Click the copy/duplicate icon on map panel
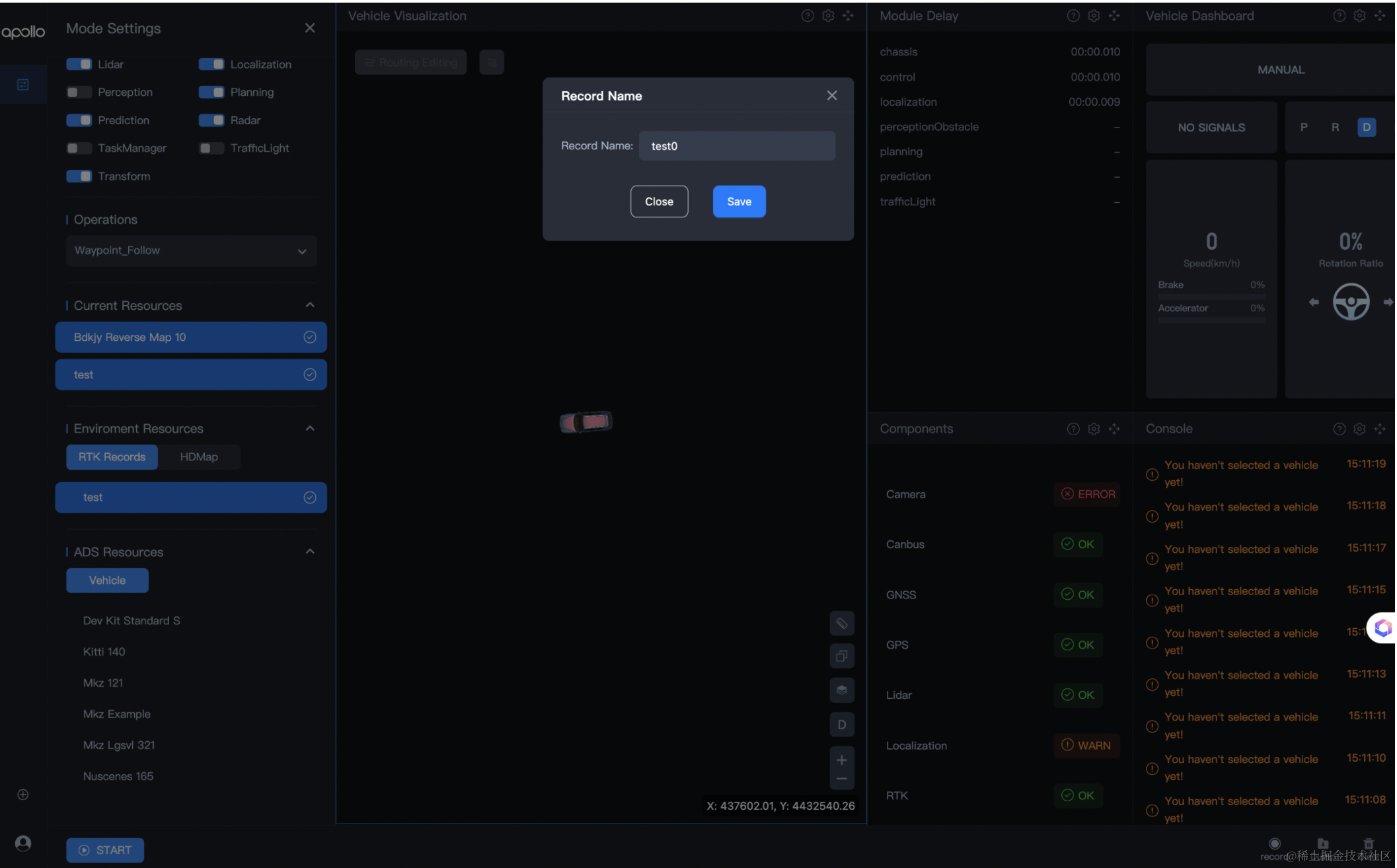Image resolution: width=1397 pixels, height=868 pixels. tap(843, 656)
